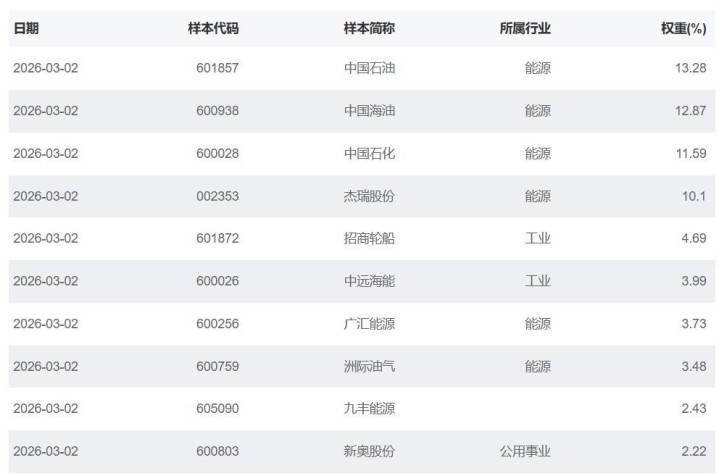Select the weight value 4.69
The image size is (719, 476).
[694, 238]
